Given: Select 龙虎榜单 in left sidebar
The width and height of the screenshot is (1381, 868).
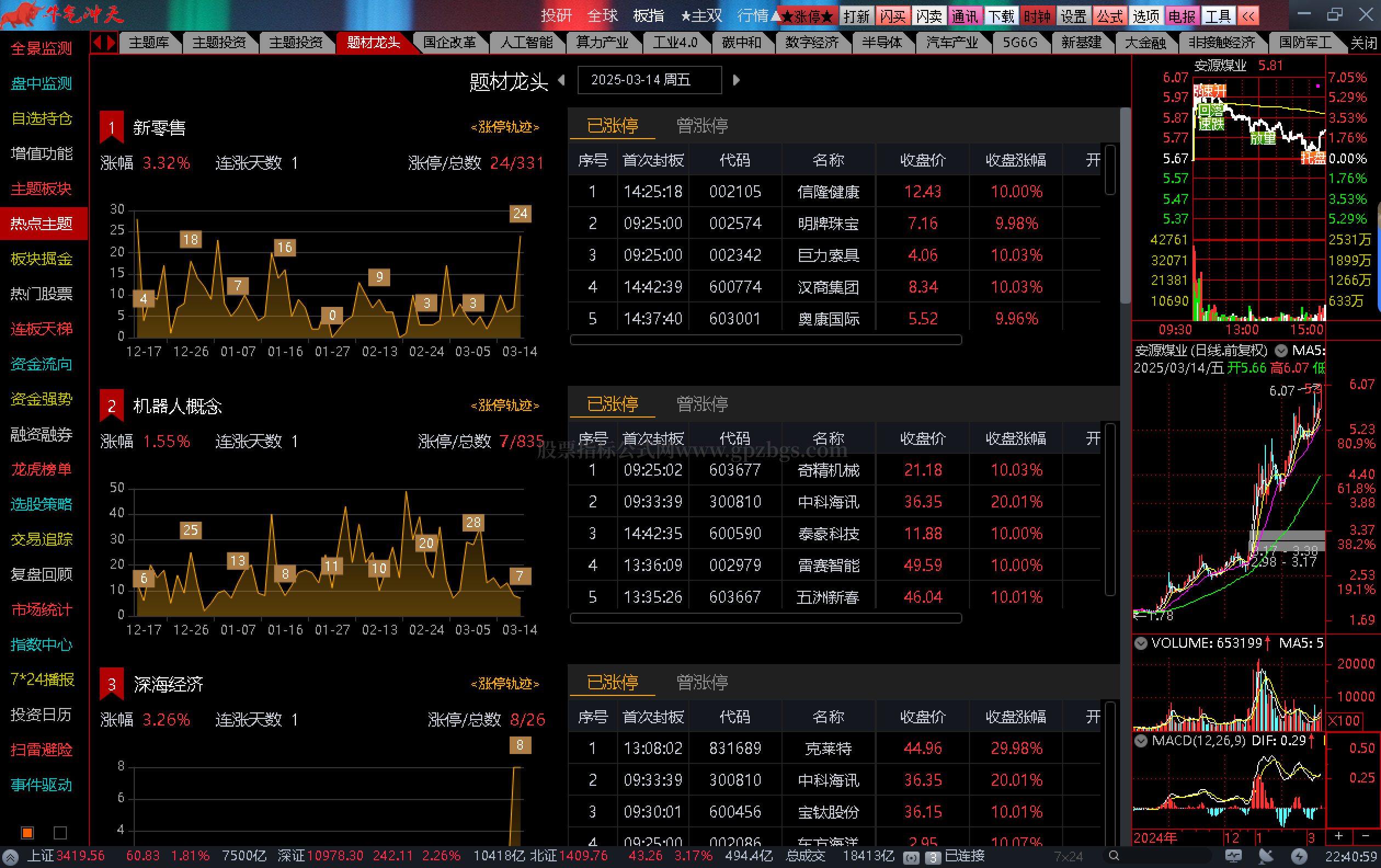Looking at the screenshot, I should pos(42,469).
